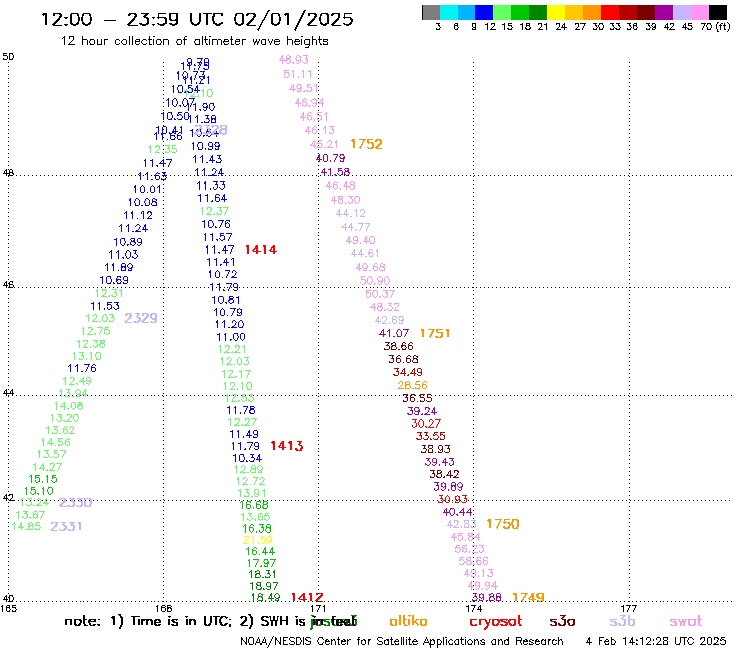Select the s3a legend label
740x650 pixels.
click(562, 621)
